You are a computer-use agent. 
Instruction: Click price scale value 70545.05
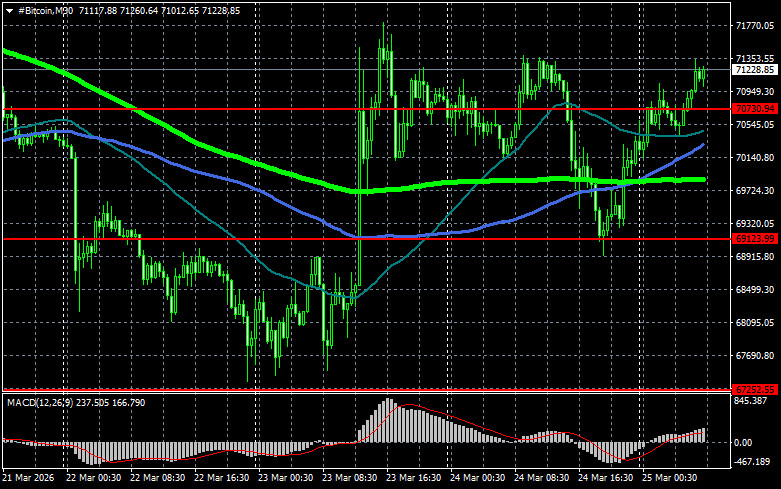pos(755,124)
